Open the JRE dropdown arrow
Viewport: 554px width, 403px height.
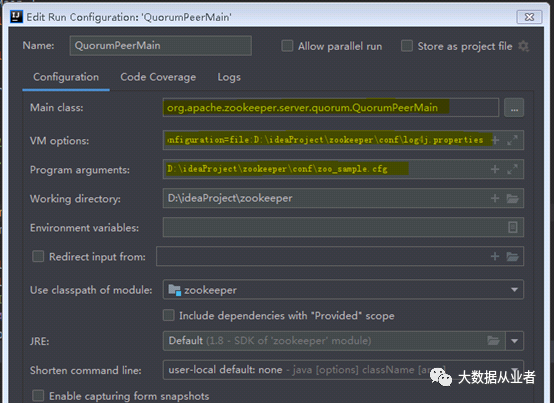pyautogui.click(x=514, y=341)
